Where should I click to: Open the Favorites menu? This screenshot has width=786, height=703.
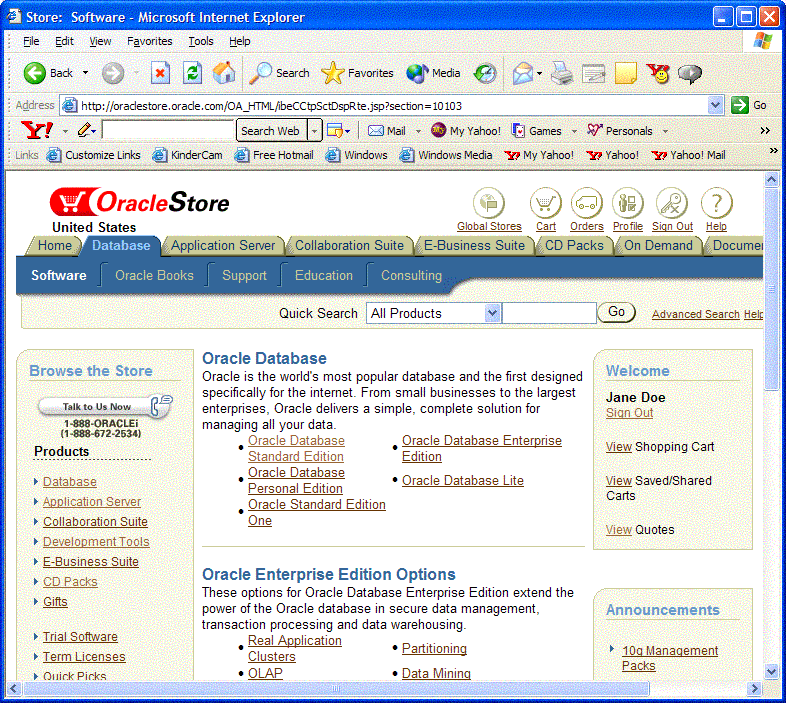149,41
